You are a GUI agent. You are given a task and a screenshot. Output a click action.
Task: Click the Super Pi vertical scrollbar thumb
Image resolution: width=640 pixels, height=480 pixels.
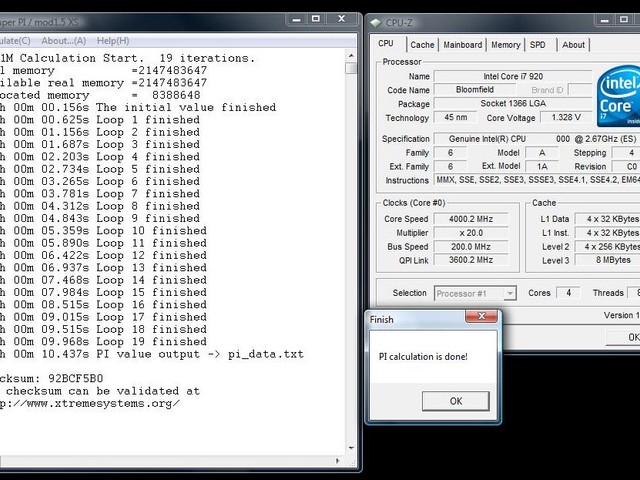point(351,68)
